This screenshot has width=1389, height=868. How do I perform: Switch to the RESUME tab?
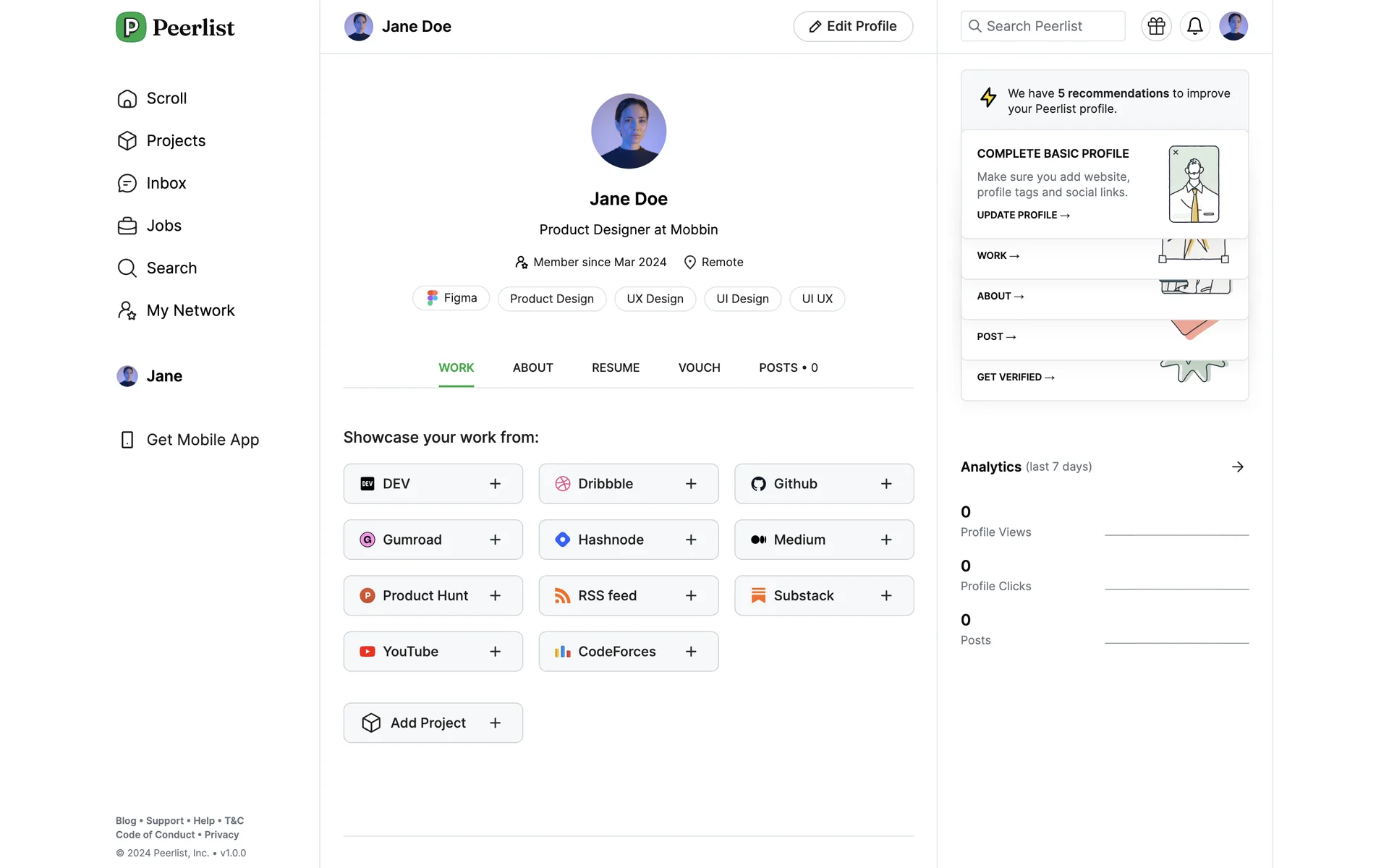point(615,367)
